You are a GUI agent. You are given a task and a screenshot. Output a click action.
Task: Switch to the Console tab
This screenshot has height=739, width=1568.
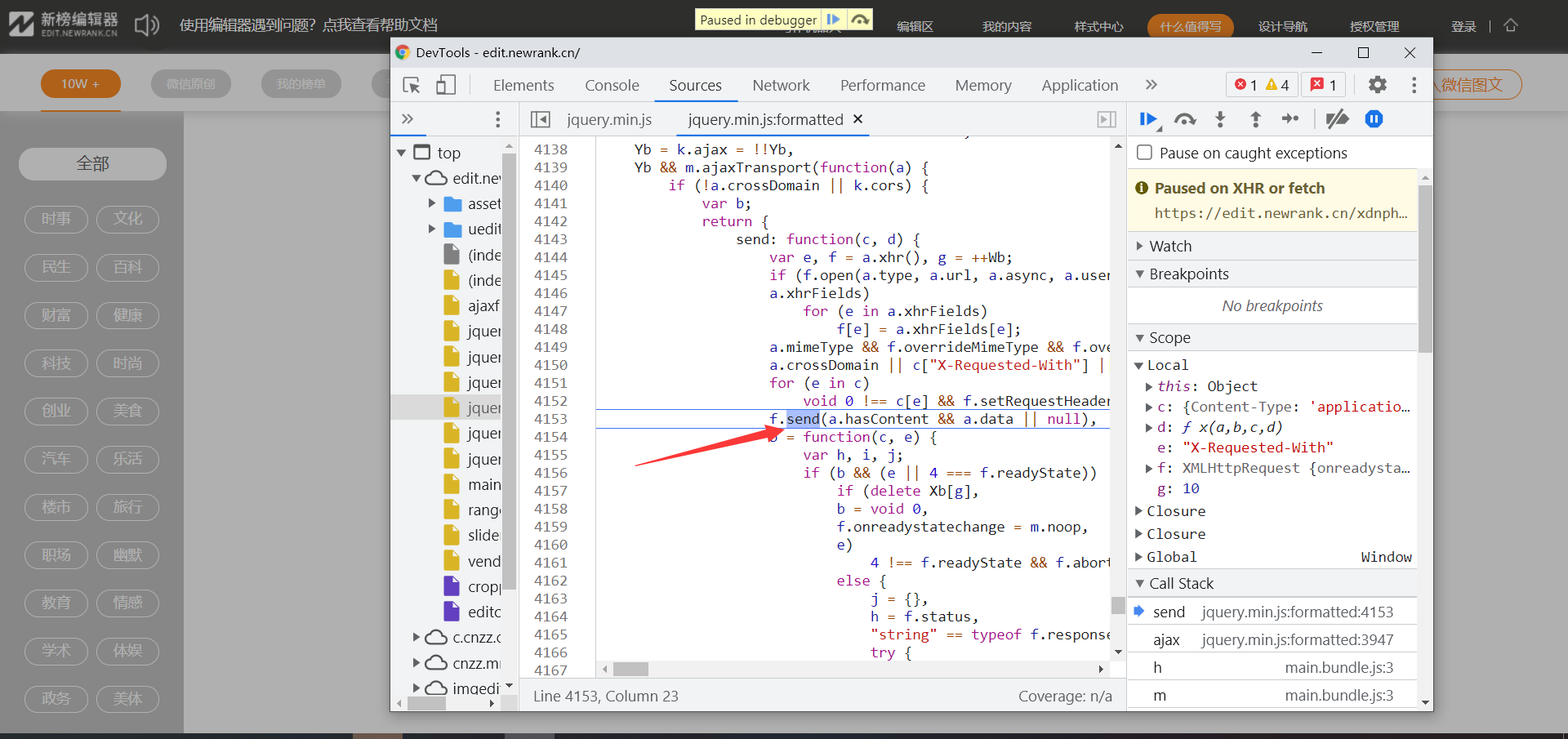point(612,85)
